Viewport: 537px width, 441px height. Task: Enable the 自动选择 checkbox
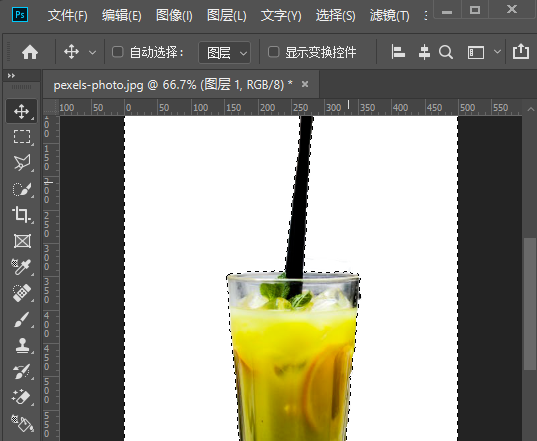tap(117, 52)
